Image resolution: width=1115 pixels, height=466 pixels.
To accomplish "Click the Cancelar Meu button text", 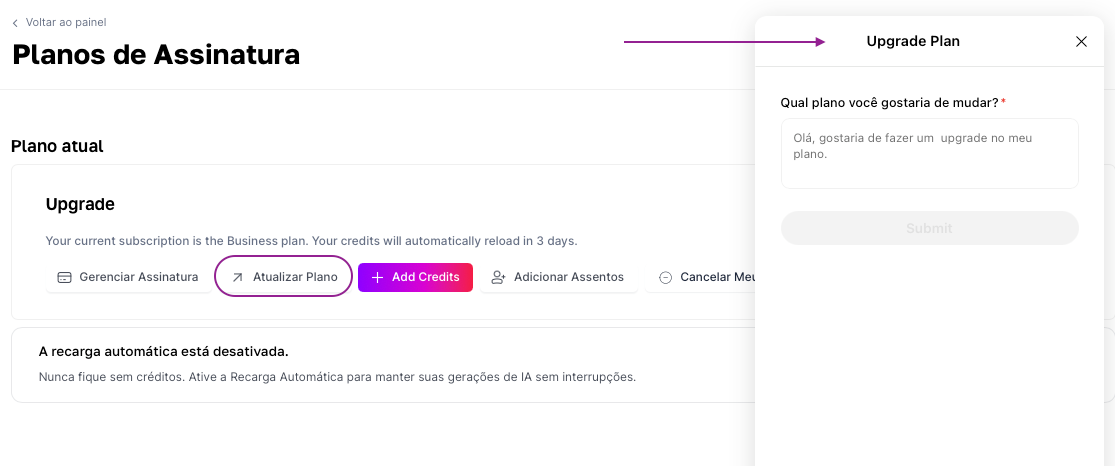I will click(716, 277).
